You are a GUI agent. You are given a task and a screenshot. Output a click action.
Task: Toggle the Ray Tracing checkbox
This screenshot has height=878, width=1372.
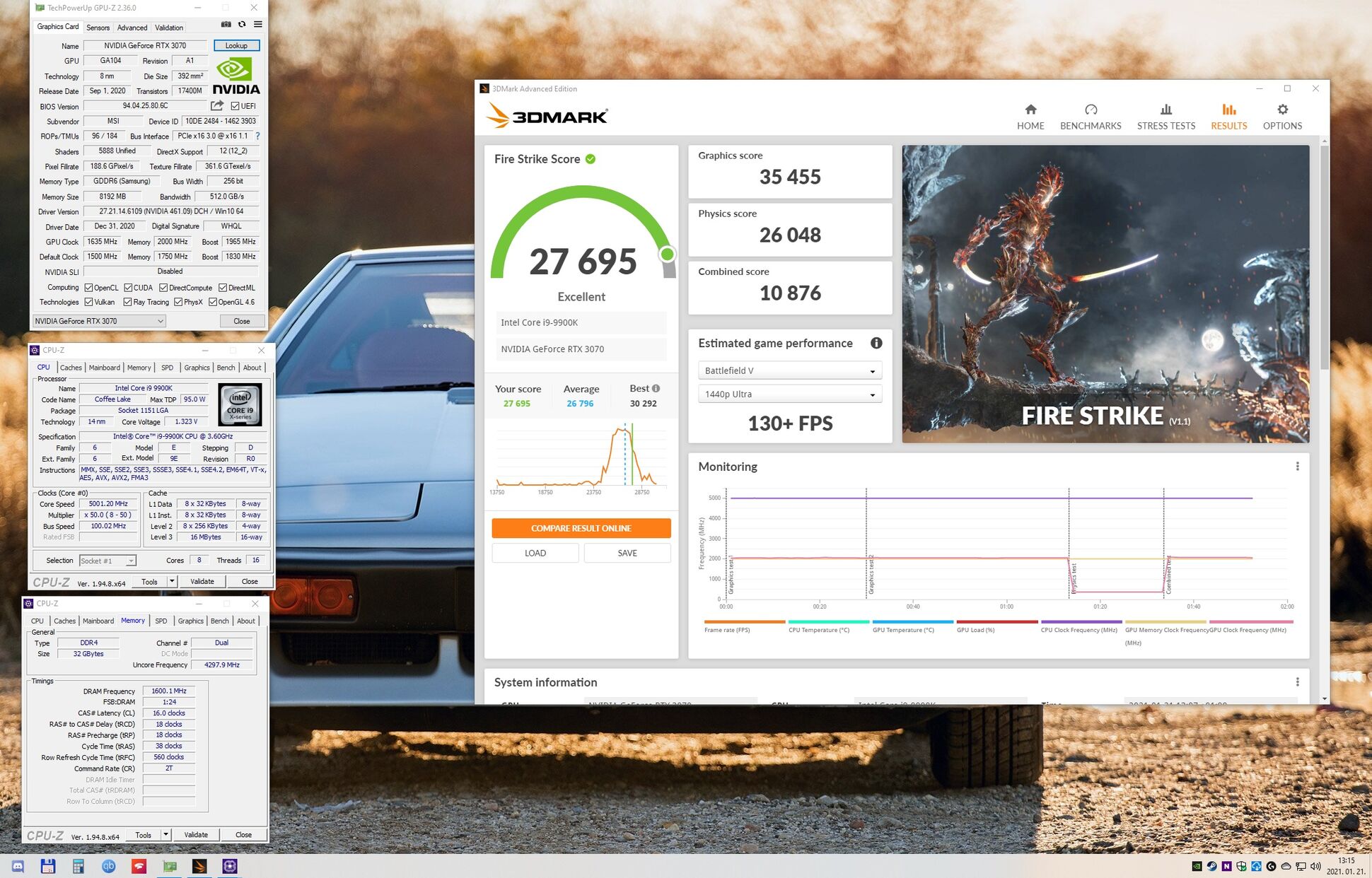pos(128,302)
